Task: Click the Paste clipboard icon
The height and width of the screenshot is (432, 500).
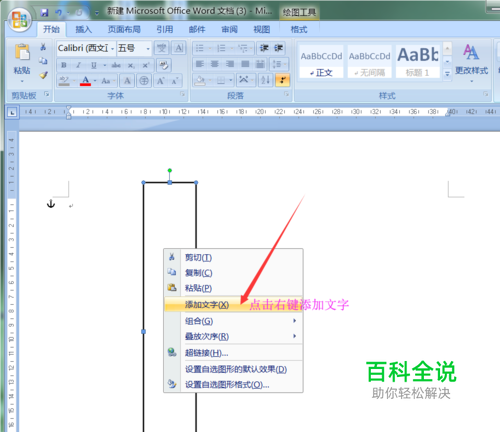Action: coord(22,53)
